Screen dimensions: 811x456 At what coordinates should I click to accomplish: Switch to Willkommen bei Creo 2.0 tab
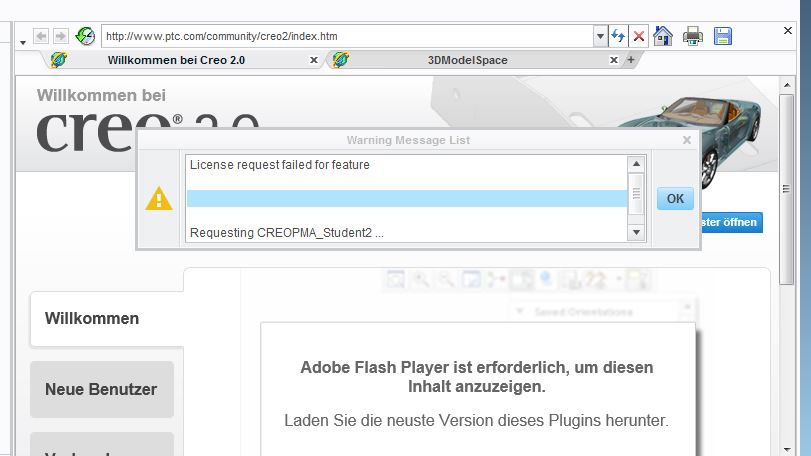[x=176, y=60]
